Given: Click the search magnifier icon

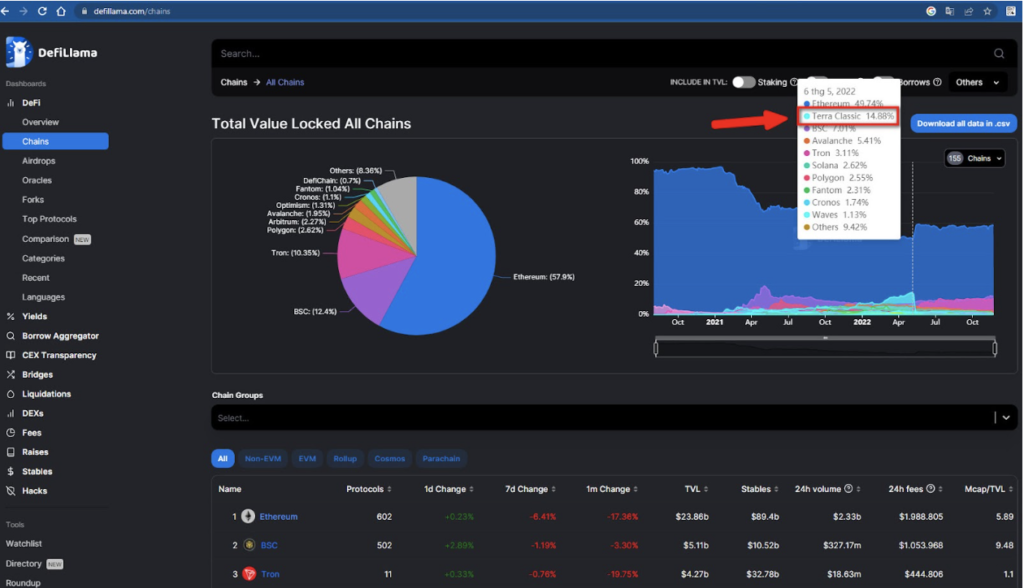Looking at the screenshot, I should (x=999, y=54).
